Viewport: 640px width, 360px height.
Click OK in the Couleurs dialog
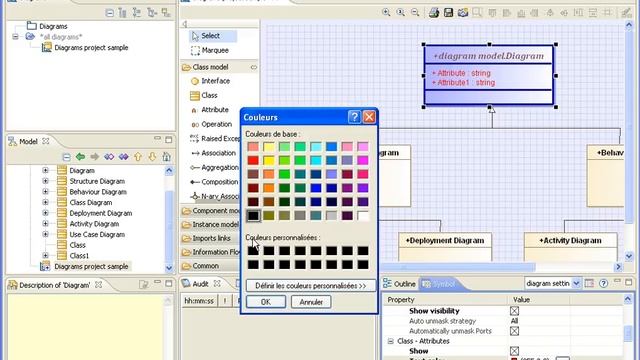coord(266,302)
